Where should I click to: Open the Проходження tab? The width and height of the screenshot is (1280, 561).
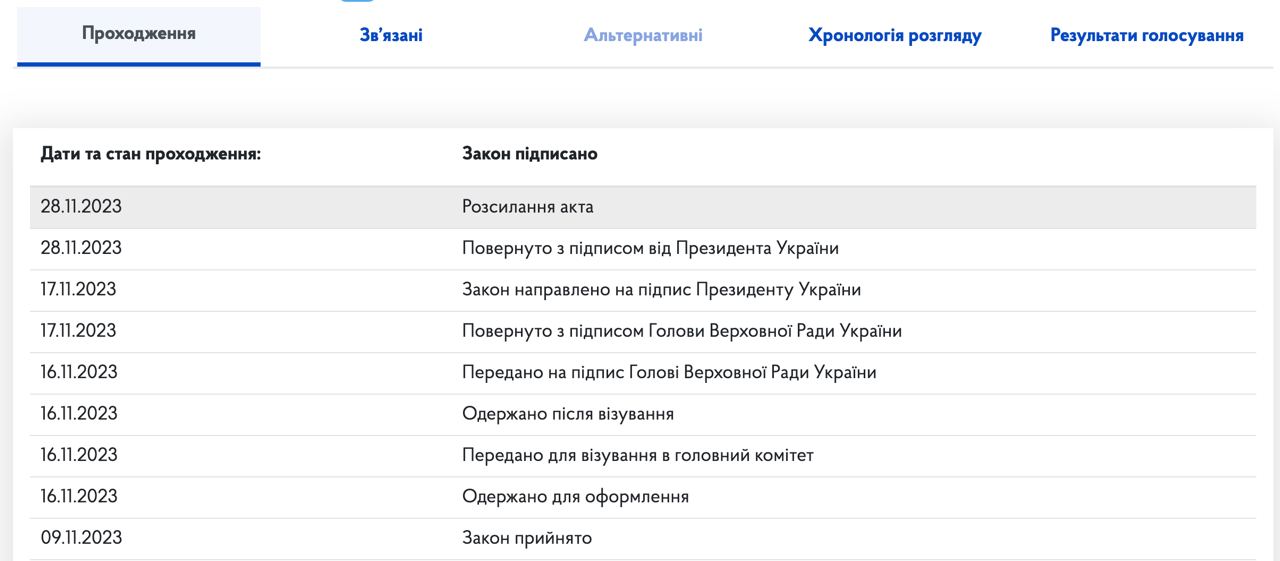click(x=138, y=34)
